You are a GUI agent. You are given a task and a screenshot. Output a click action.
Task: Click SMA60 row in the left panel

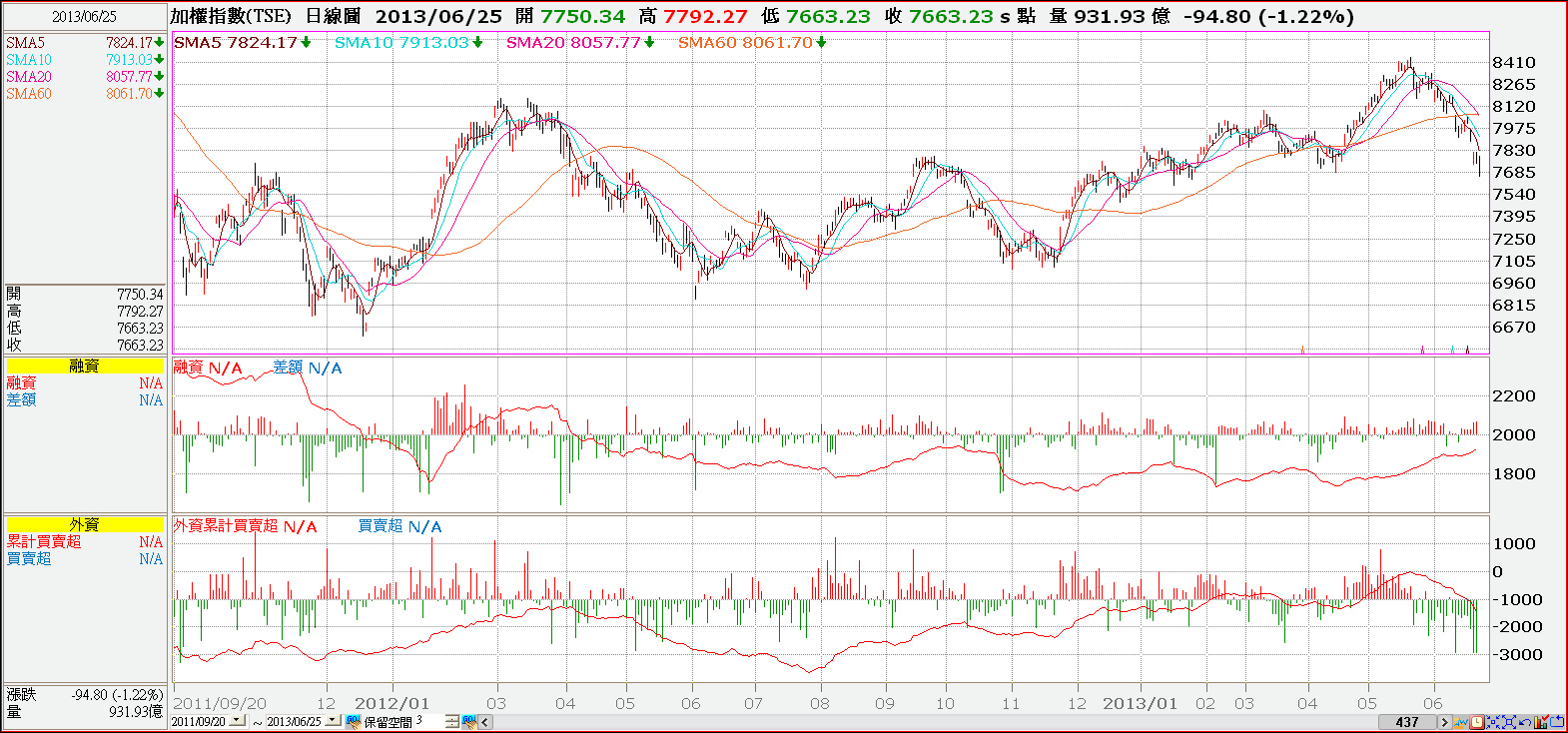coord(85,94)
